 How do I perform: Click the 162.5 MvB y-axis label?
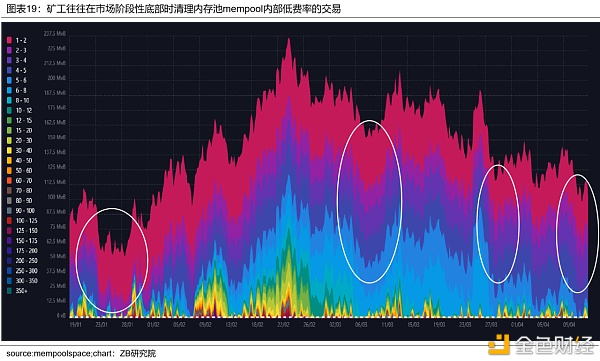pyautogui.click(x=55, y=123)
